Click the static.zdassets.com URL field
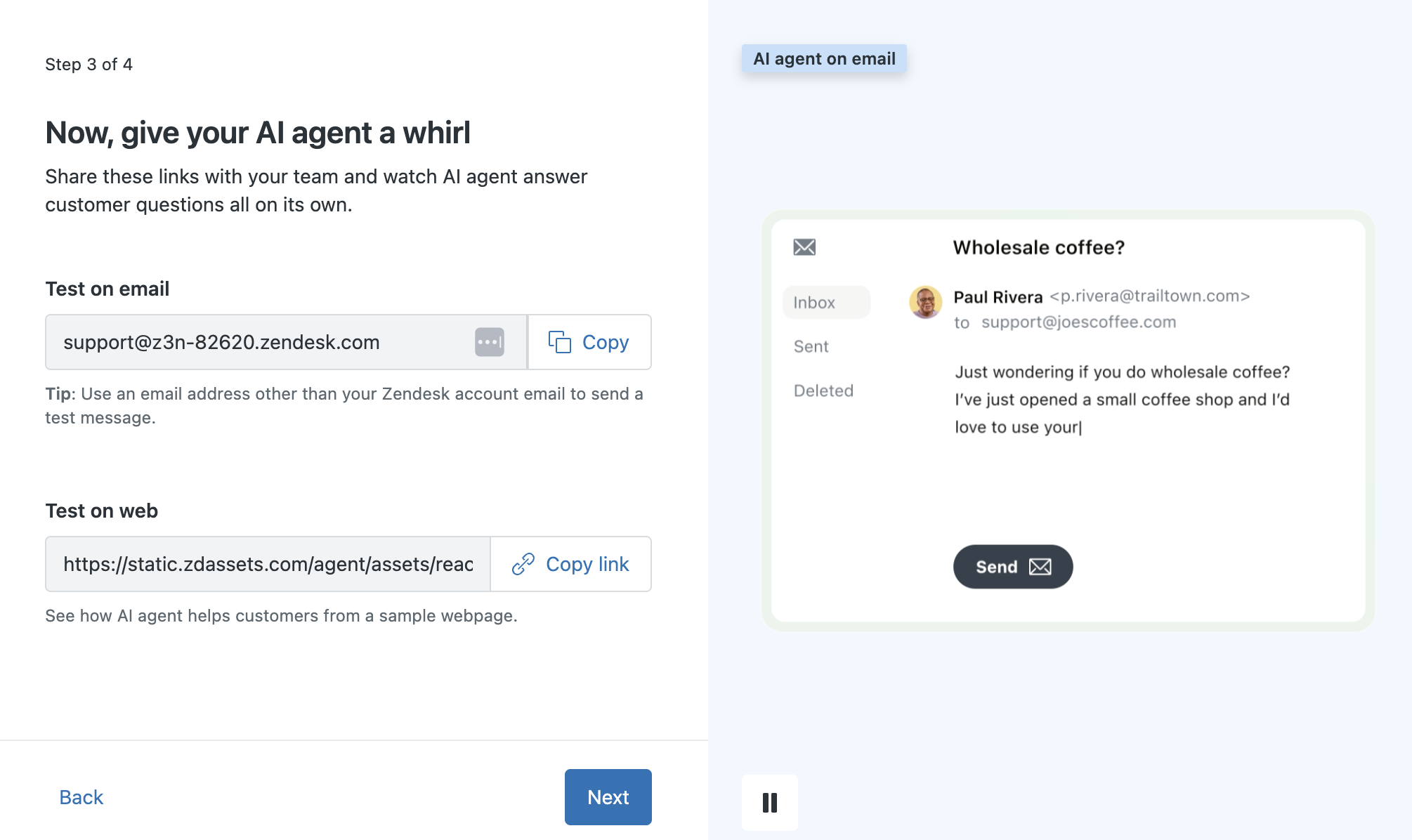Screen dimensions: 1412x840 pyautogui.click(x=268, y=564)
